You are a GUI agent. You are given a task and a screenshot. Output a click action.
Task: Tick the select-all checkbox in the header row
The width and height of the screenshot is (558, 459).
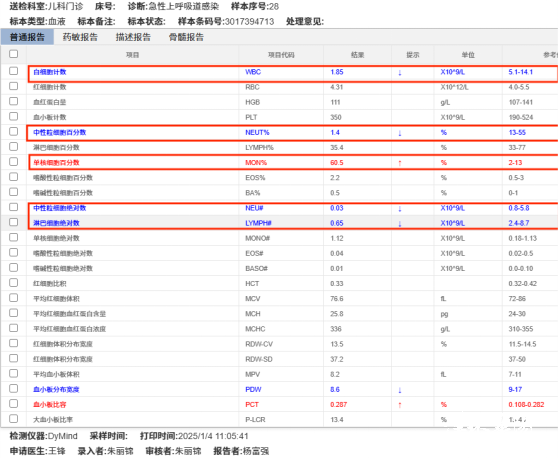(14, 54)
